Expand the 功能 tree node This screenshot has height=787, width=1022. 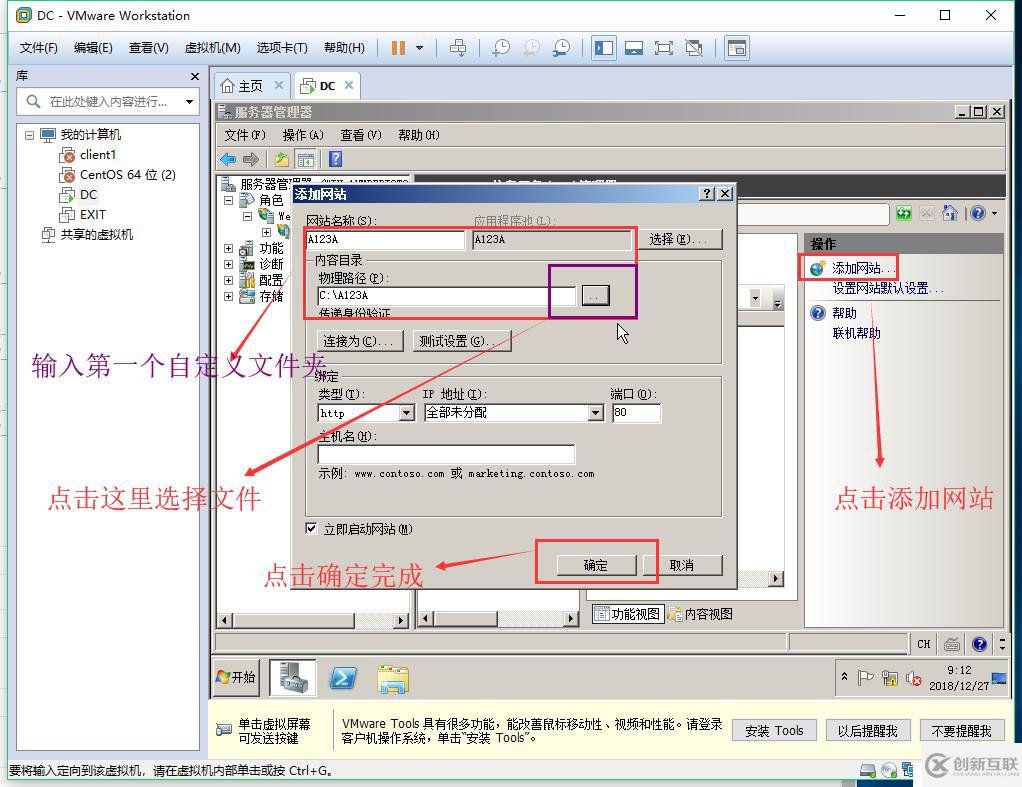click(x=228, y=248)
